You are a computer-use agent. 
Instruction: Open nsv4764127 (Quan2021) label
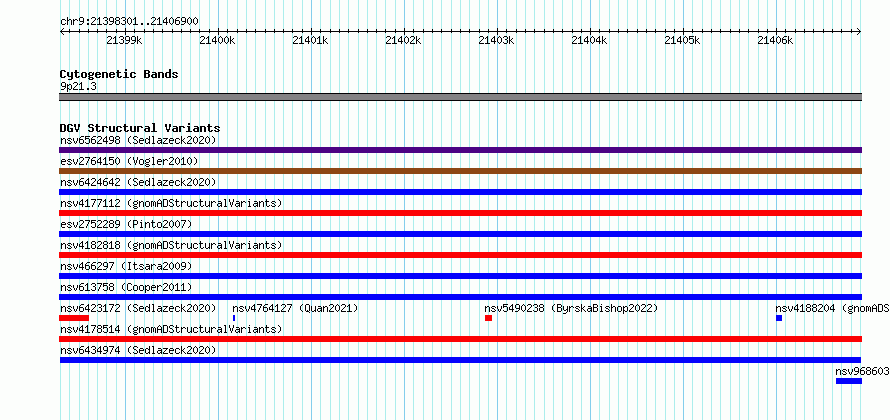295,308
